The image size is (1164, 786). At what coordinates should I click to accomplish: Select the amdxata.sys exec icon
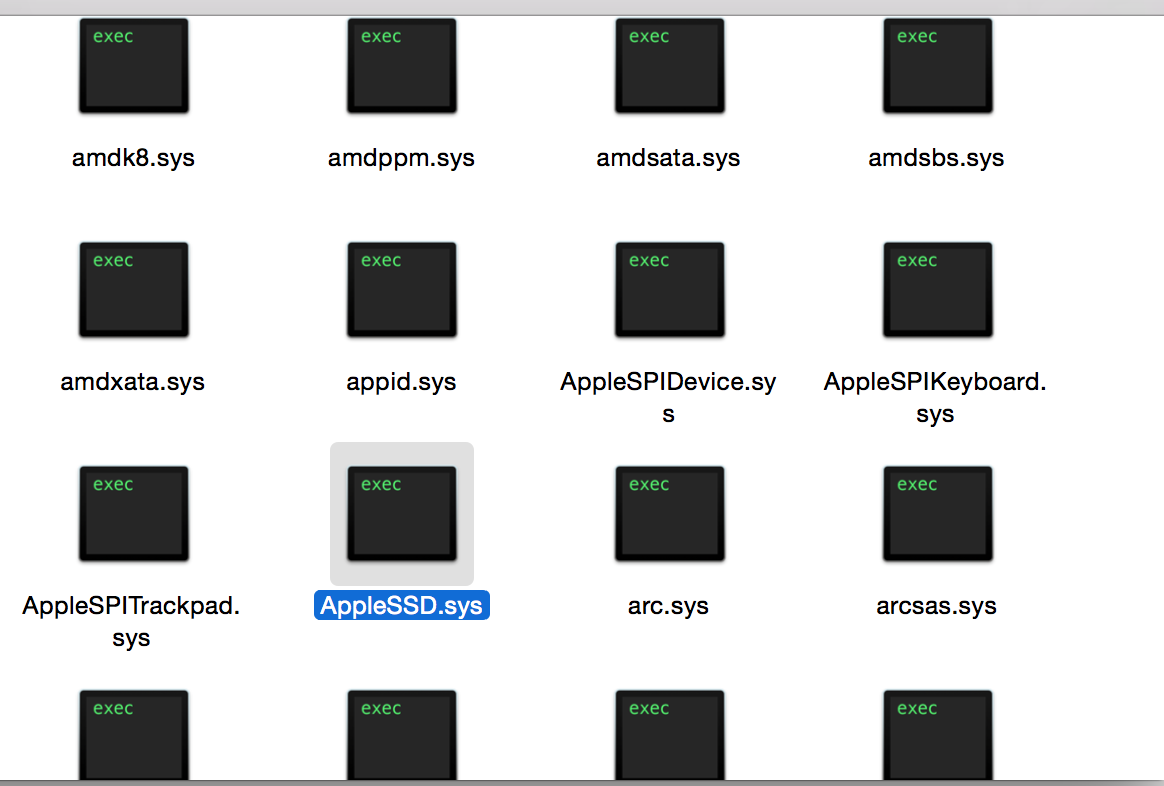[x=134, y=289]
